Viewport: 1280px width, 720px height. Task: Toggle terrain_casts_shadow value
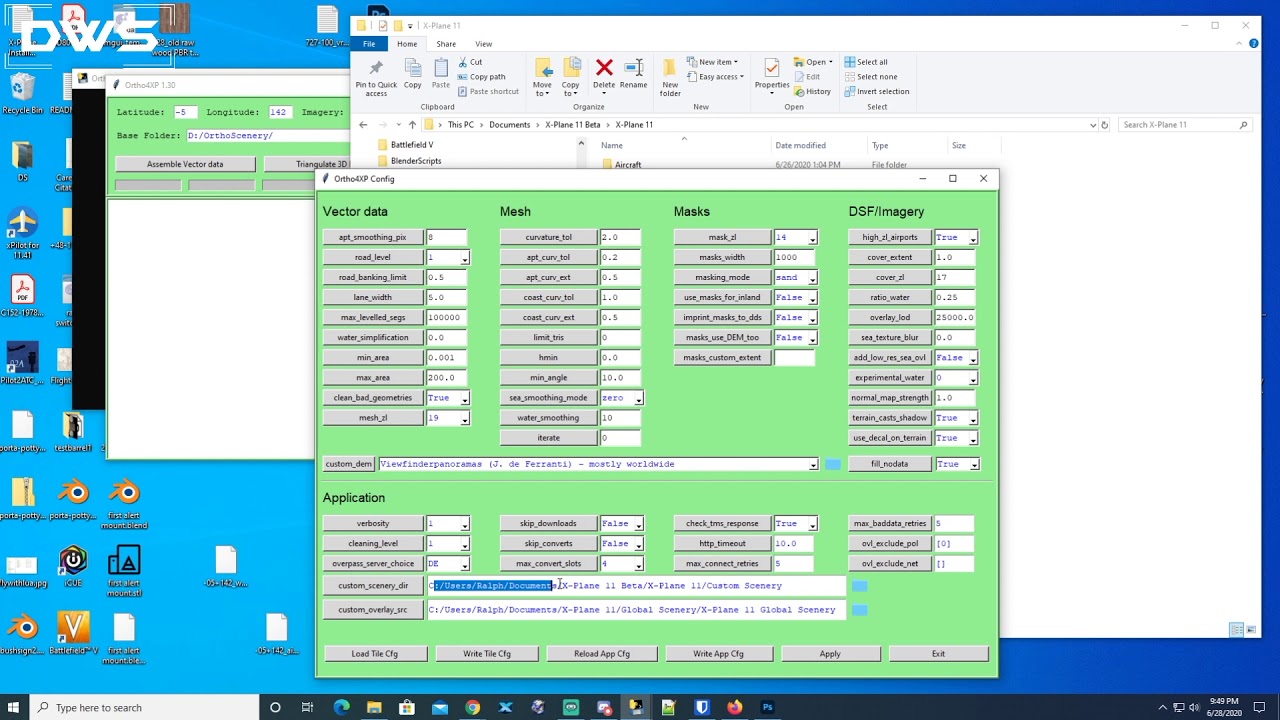(x=956, y=418)
